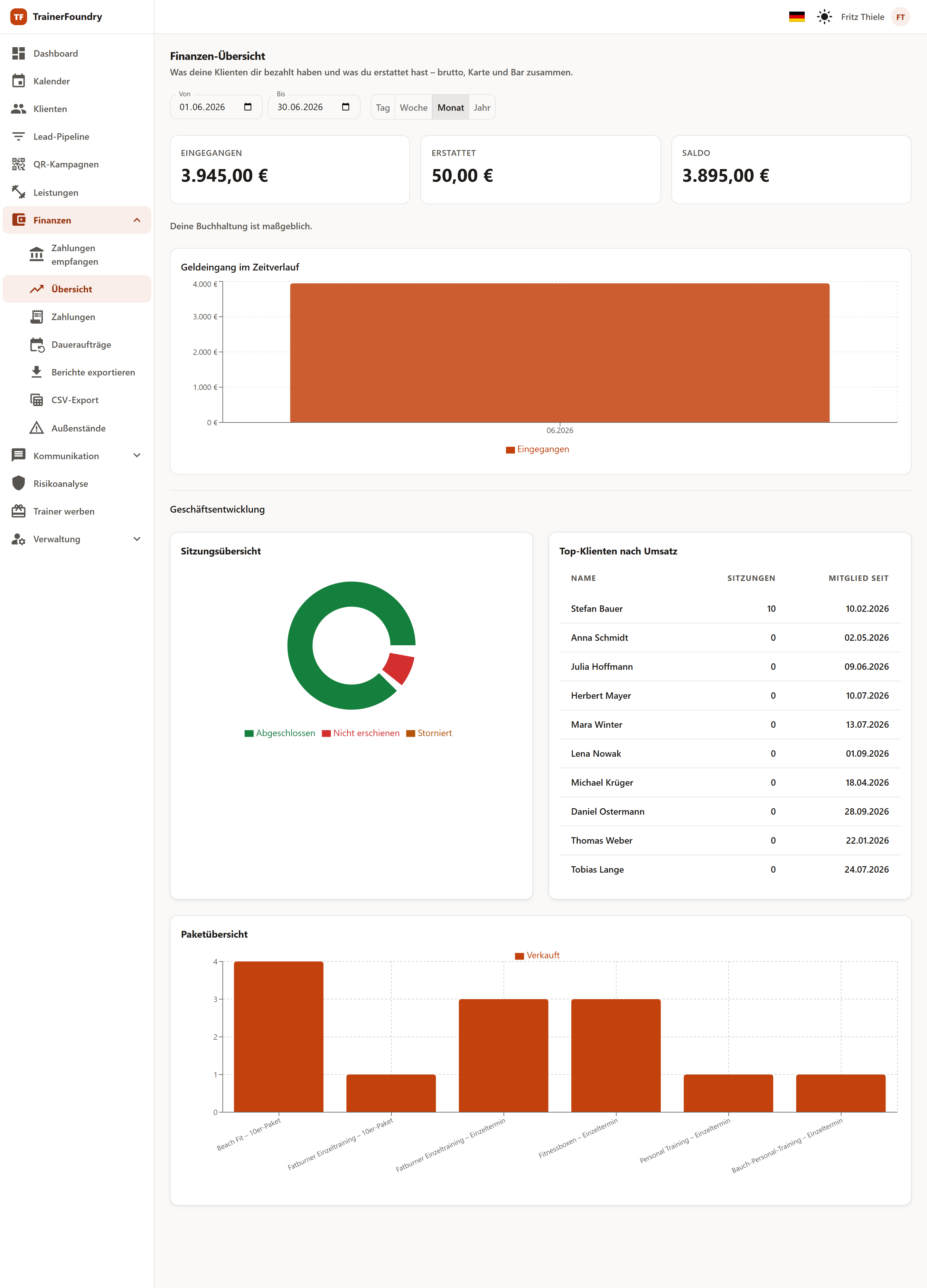The height and width of the screenshot is (1288, 927).
Task: Expand the Verwaltung submenu chevron
Action: 137,539
